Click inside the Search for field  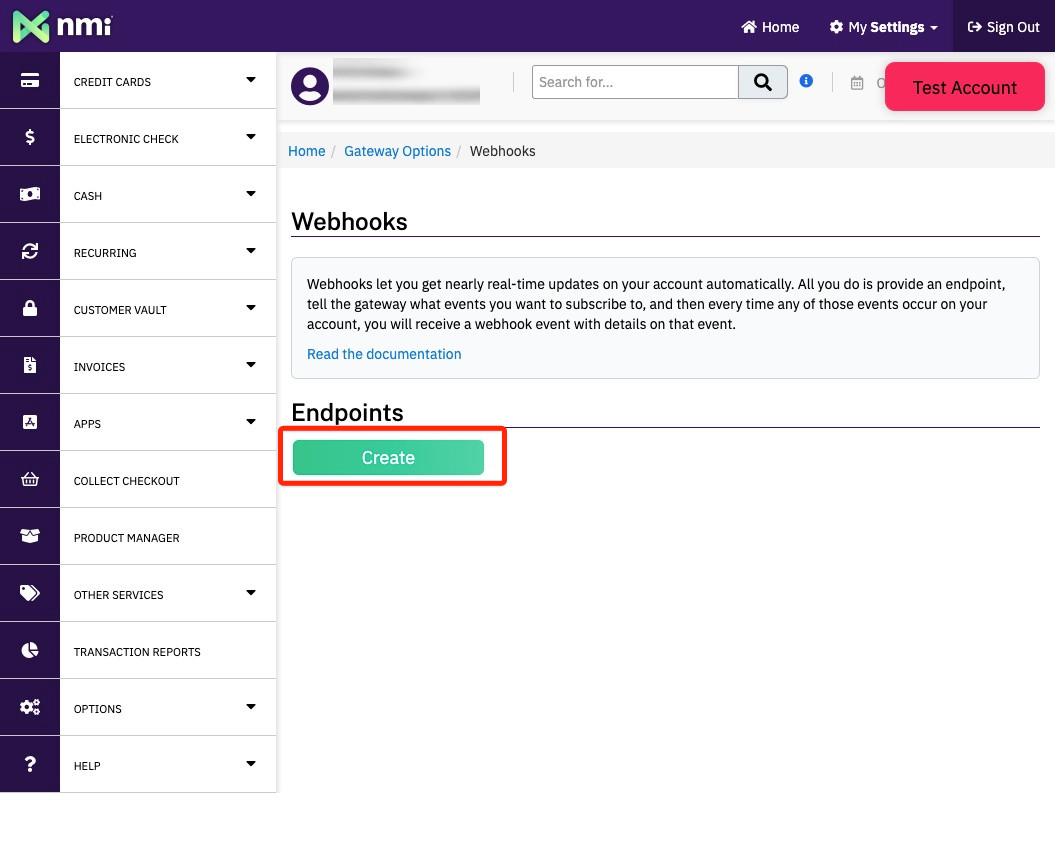[635, 82]
